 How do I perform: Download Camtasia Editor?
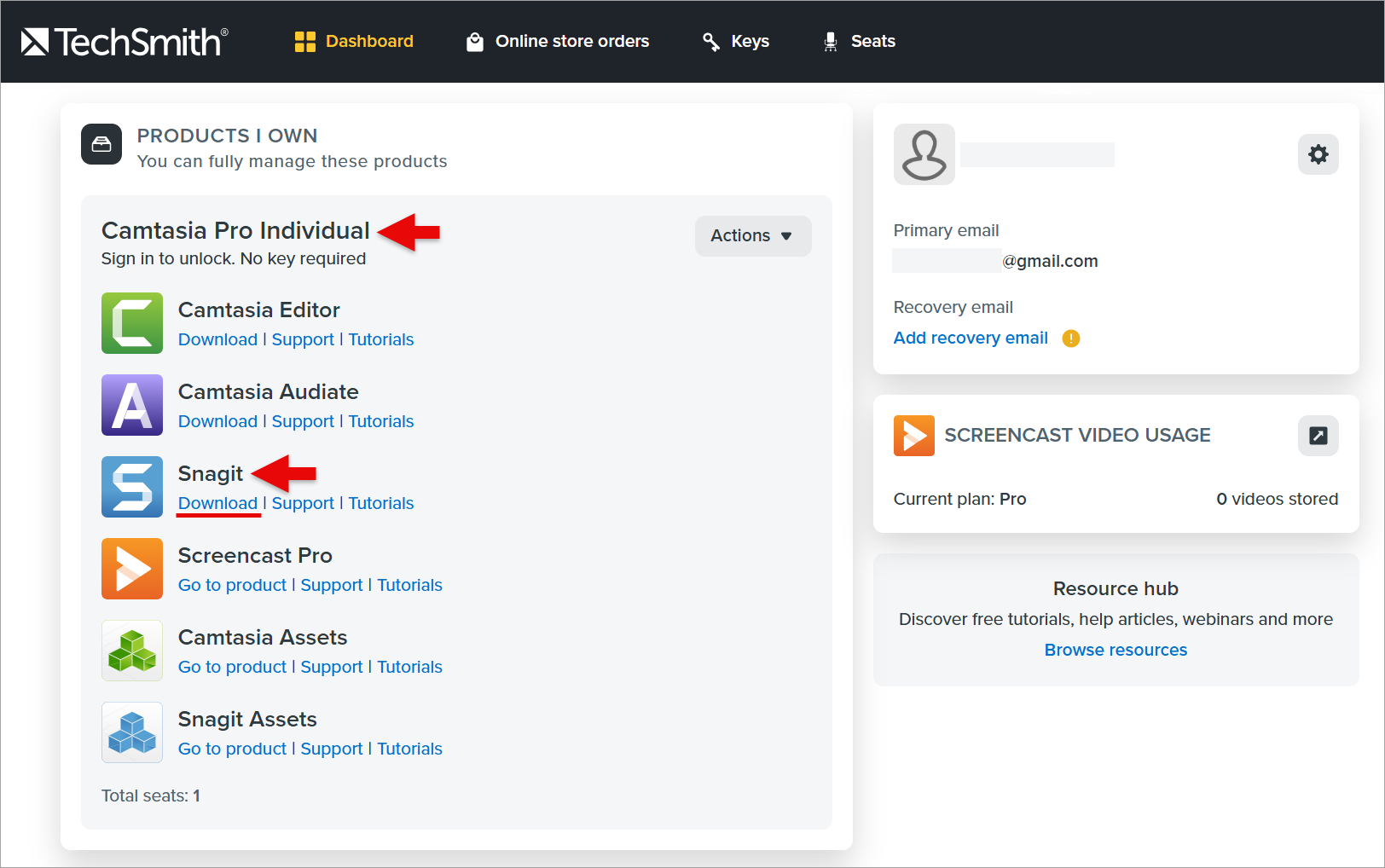pyautogui.click(x=217, y=339)
